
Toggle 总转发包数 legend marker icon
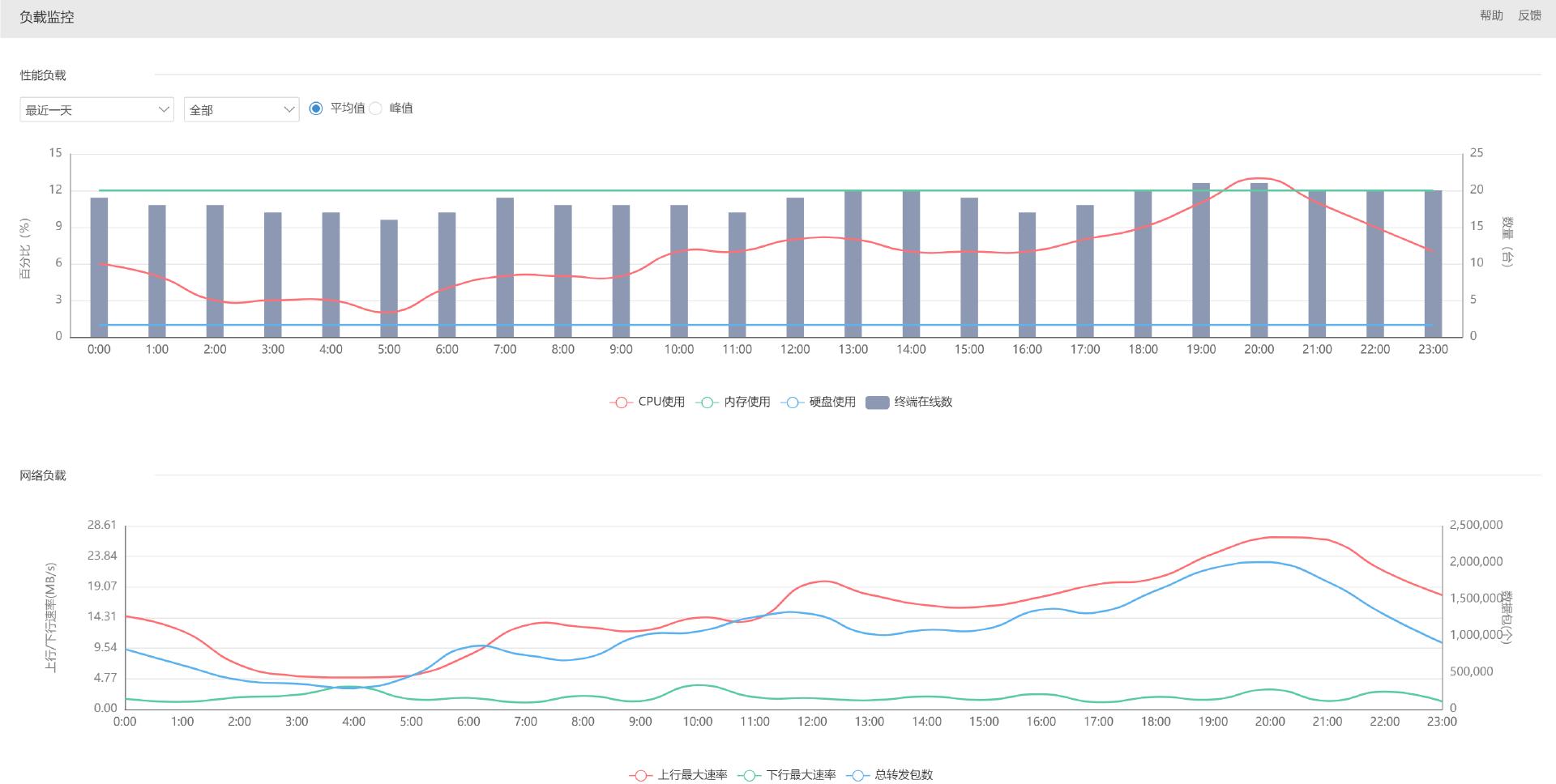point(857,776)
